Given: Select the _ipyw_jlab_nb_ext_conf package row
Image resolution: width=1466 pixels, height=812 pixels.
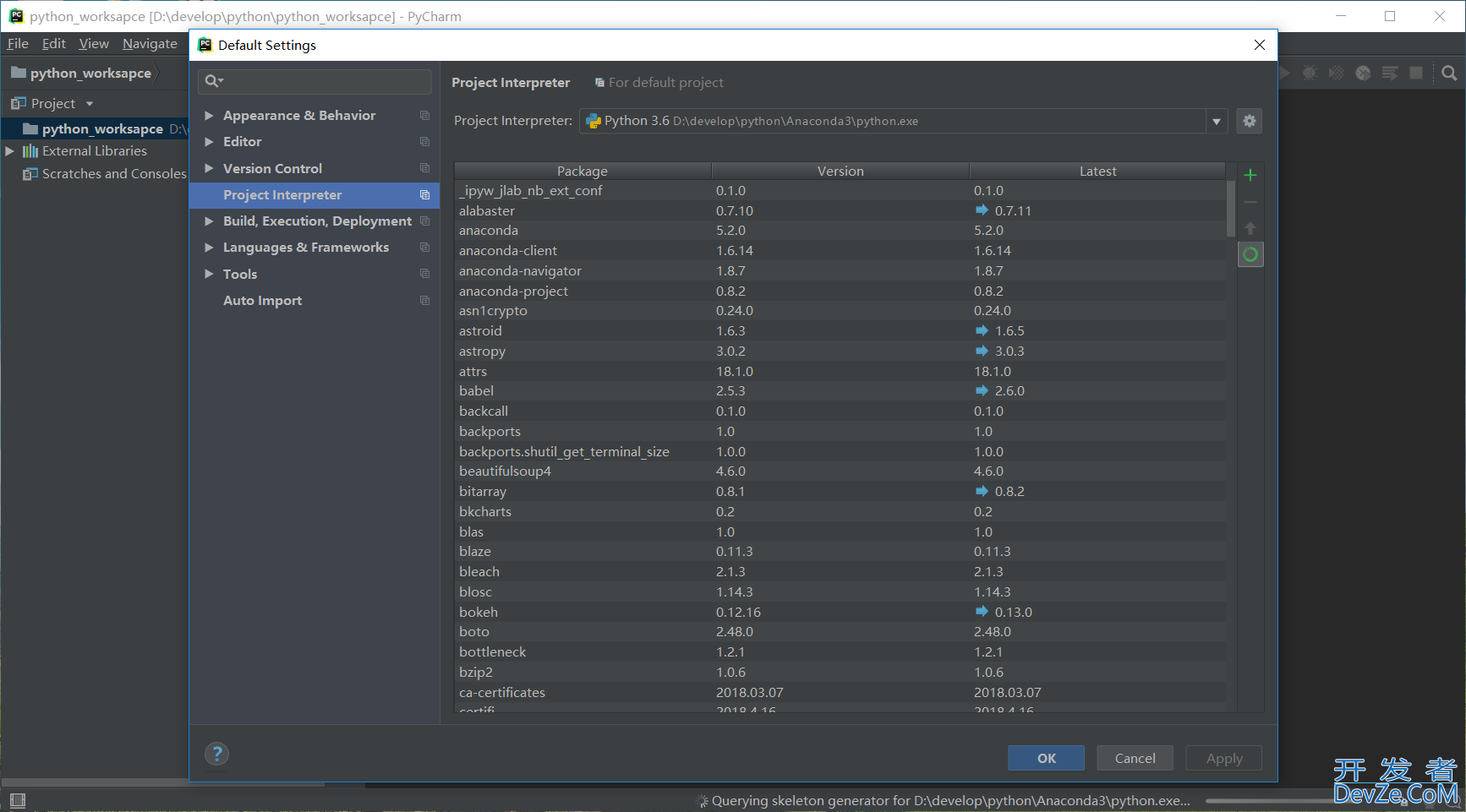Looking at the screenshot, I should (x=840, y=190).
